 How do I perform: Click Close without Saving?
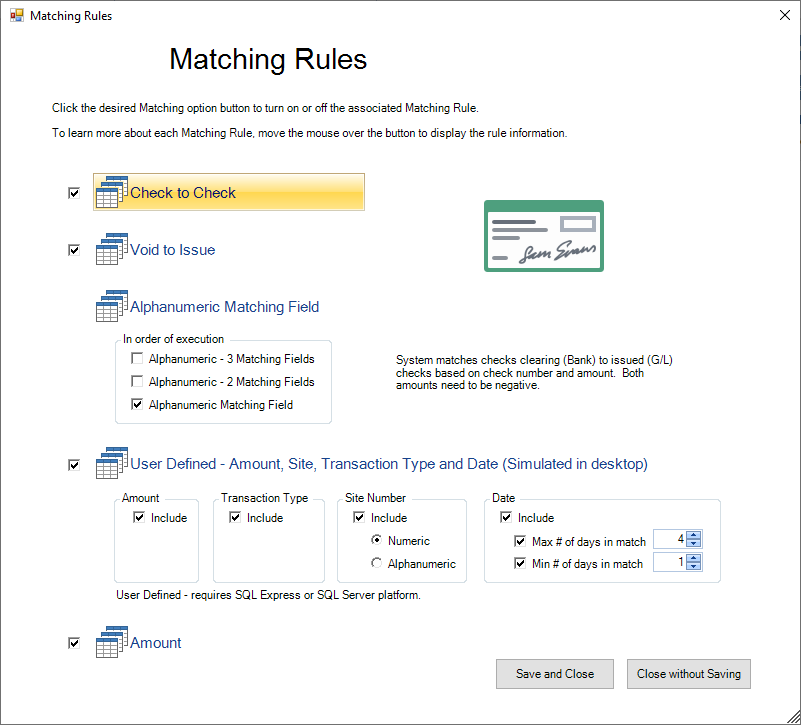tap(689, 674)
